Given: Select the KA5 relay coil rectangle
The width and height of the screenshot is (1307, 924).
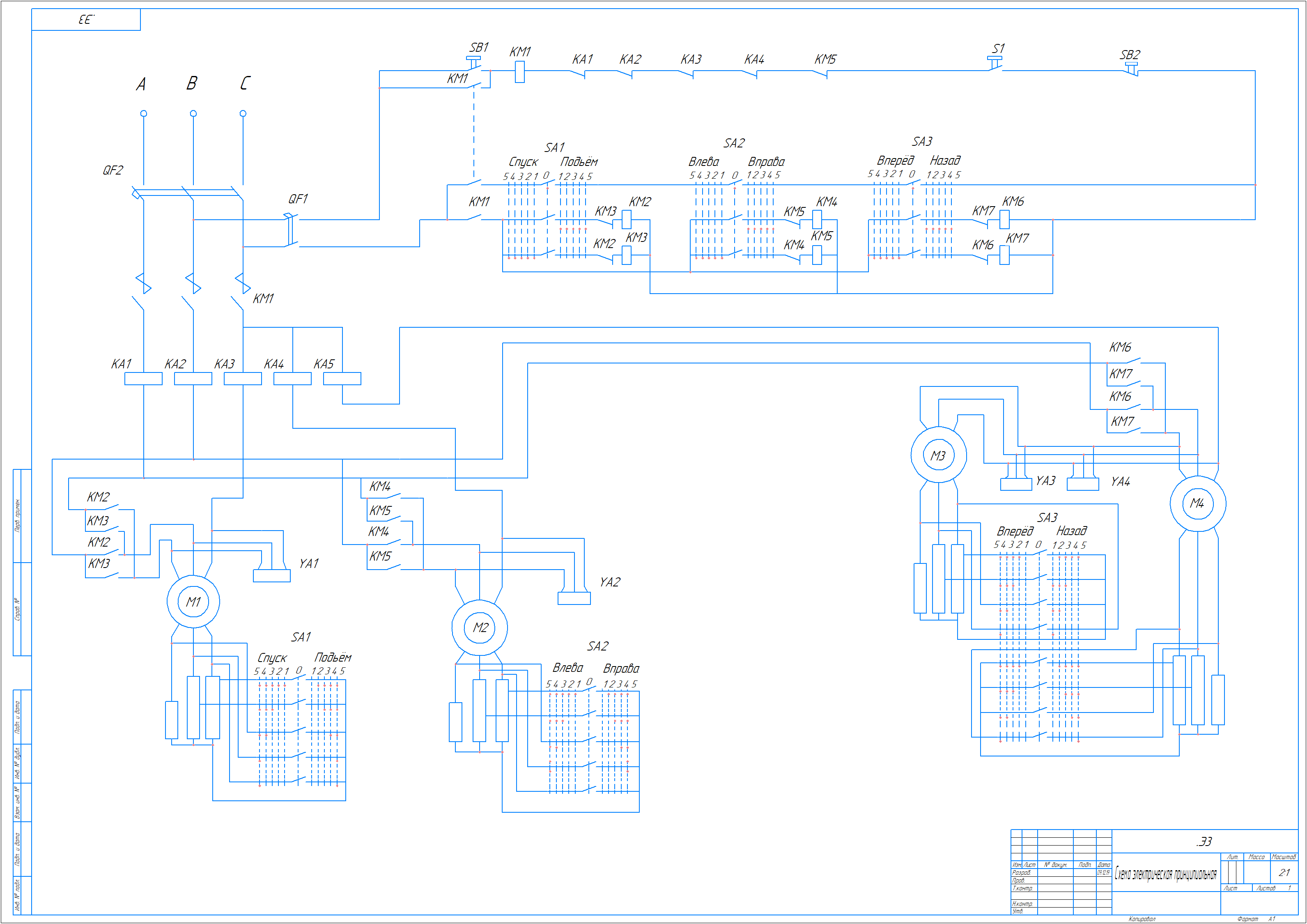Looking at the screenshot, I should tap(342, 379).
